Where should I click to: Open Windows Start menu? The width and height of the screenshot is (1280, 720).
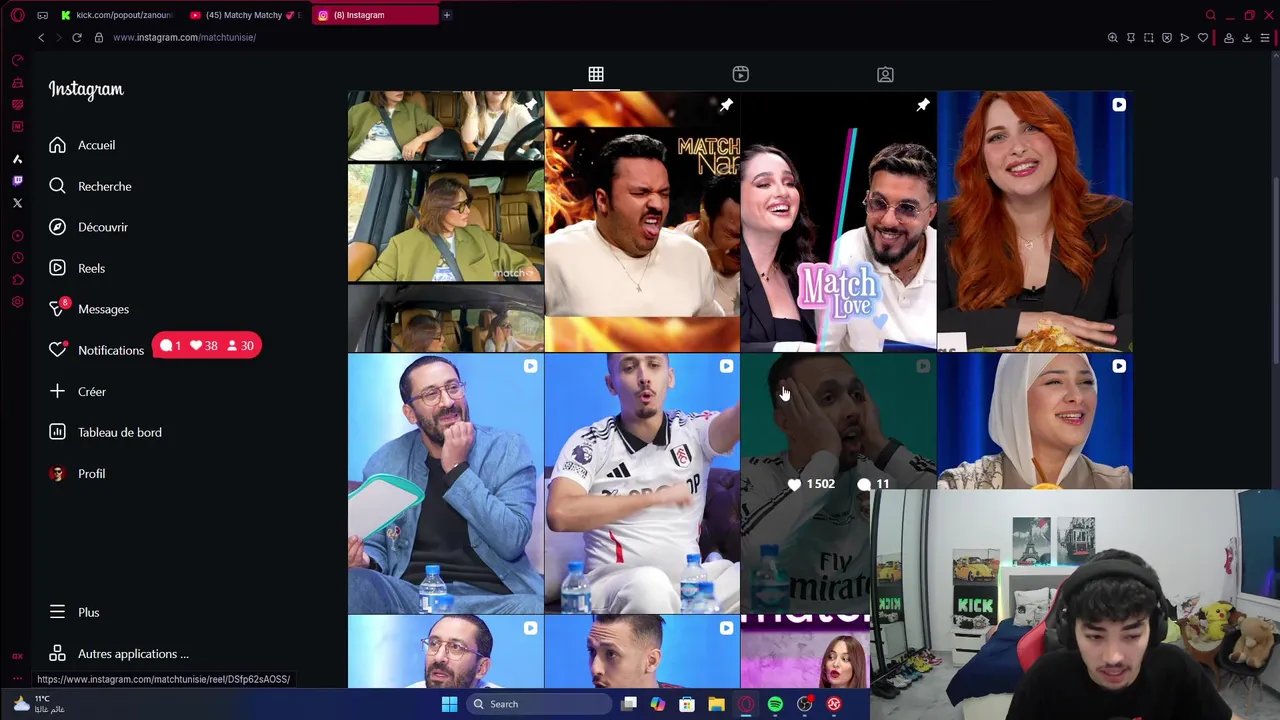point(449,704)
